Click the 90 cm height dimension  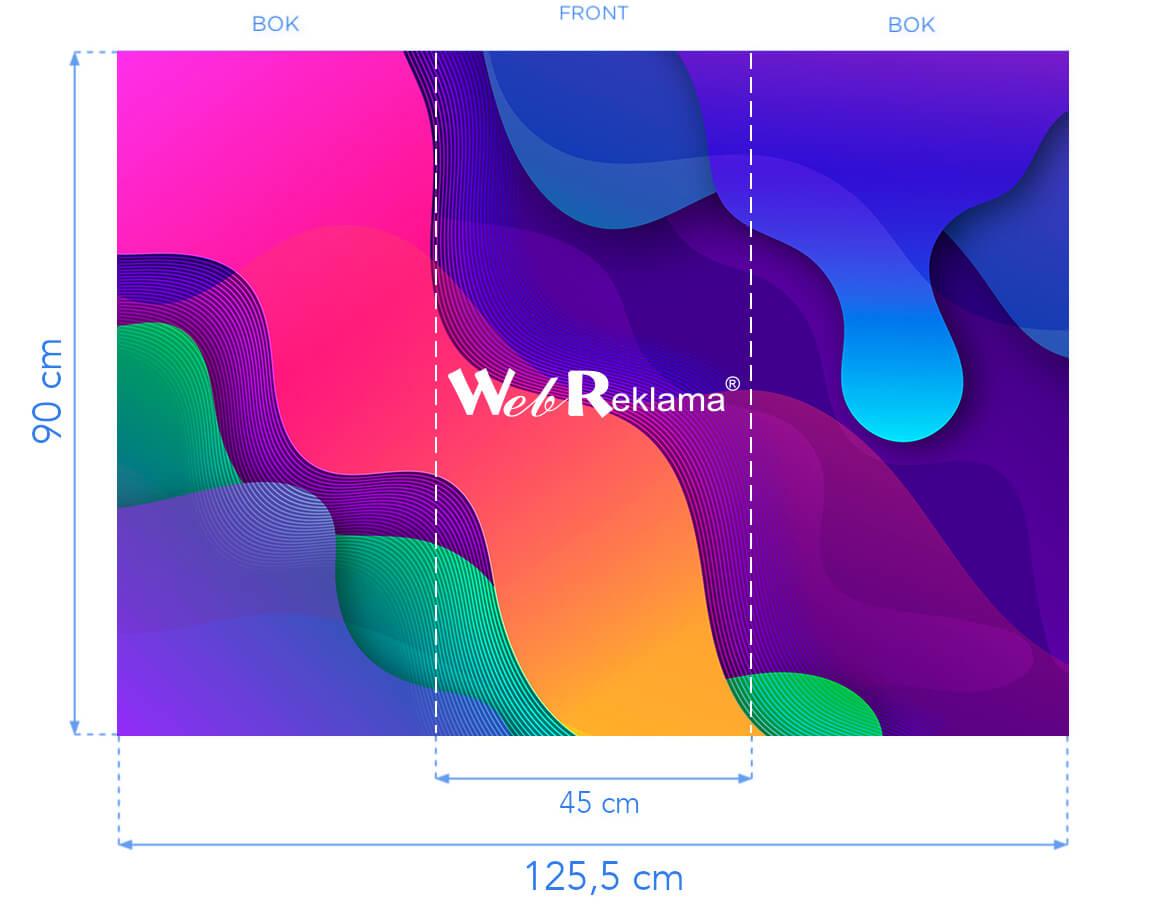click(47, 391)
